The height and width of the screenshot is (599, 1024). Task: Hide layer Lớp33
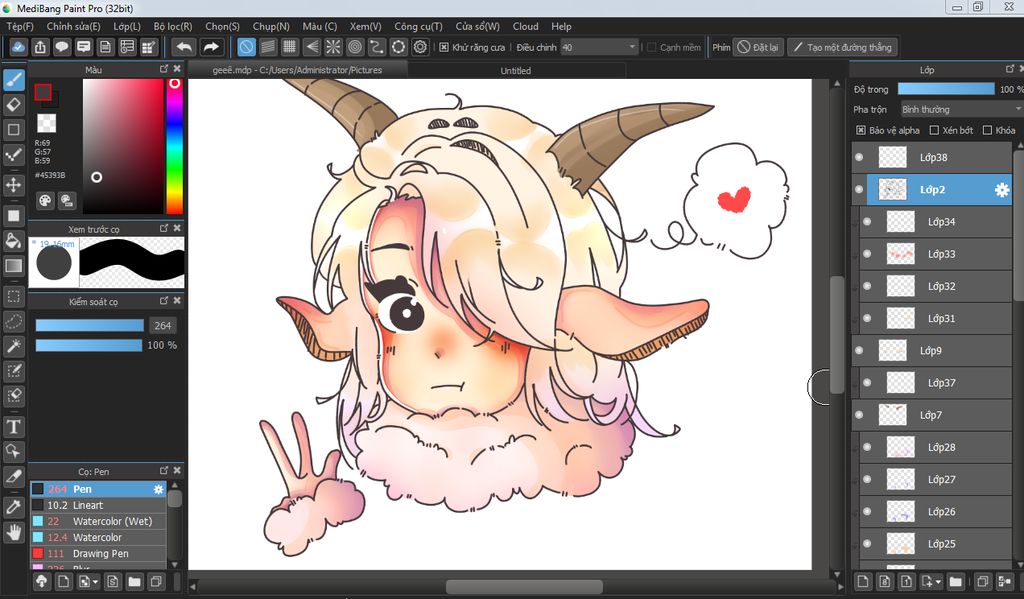[867, 254]
